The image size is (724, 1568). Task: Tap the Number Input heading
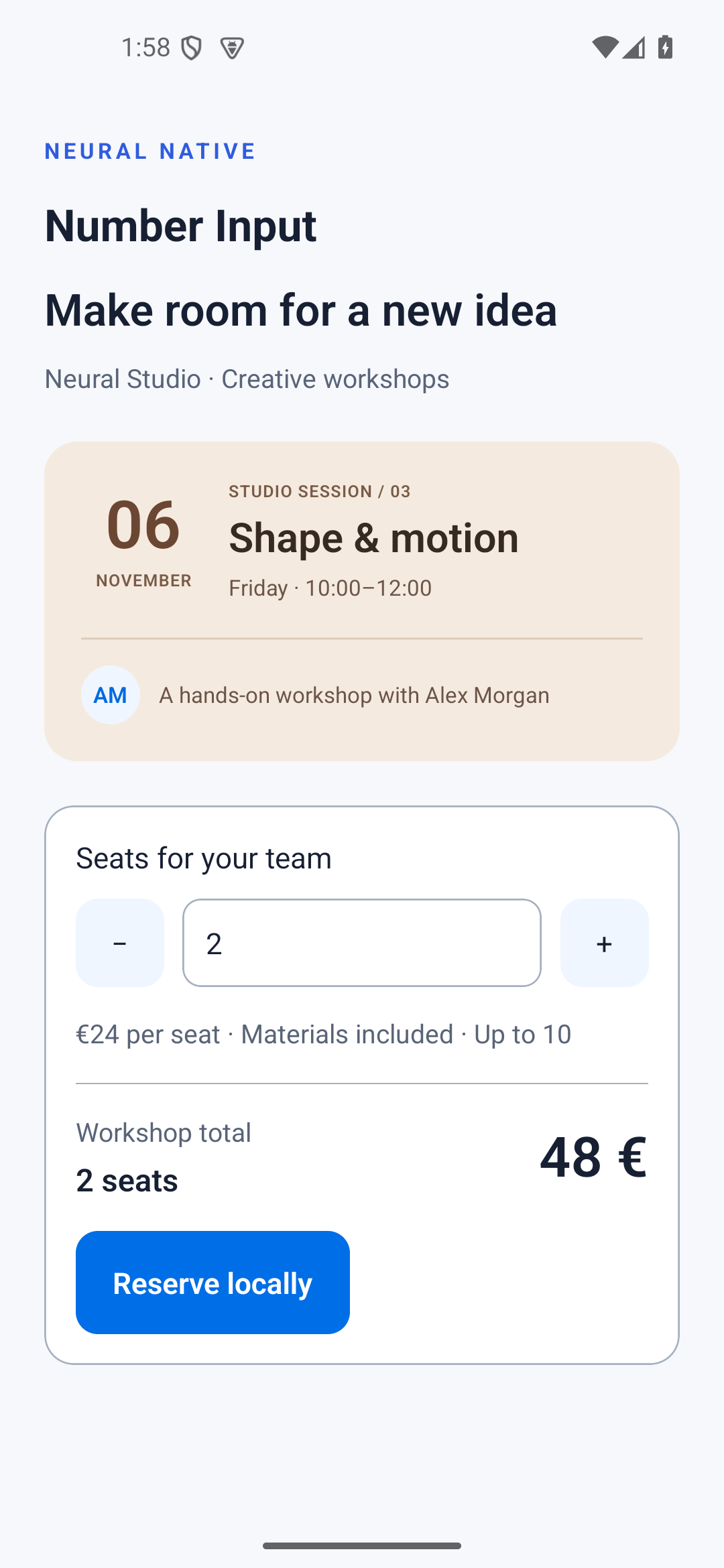point(180,226)
